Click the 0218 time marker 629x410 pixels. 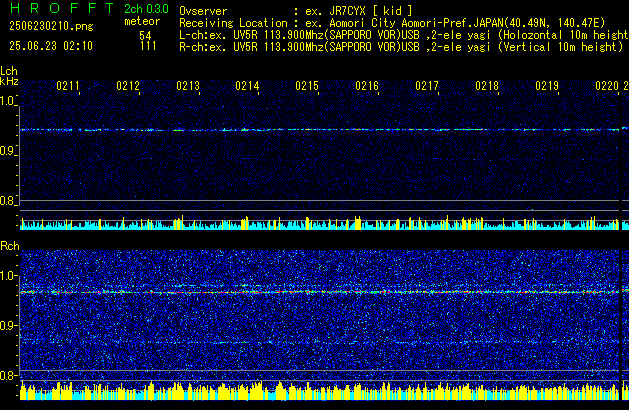487,86
